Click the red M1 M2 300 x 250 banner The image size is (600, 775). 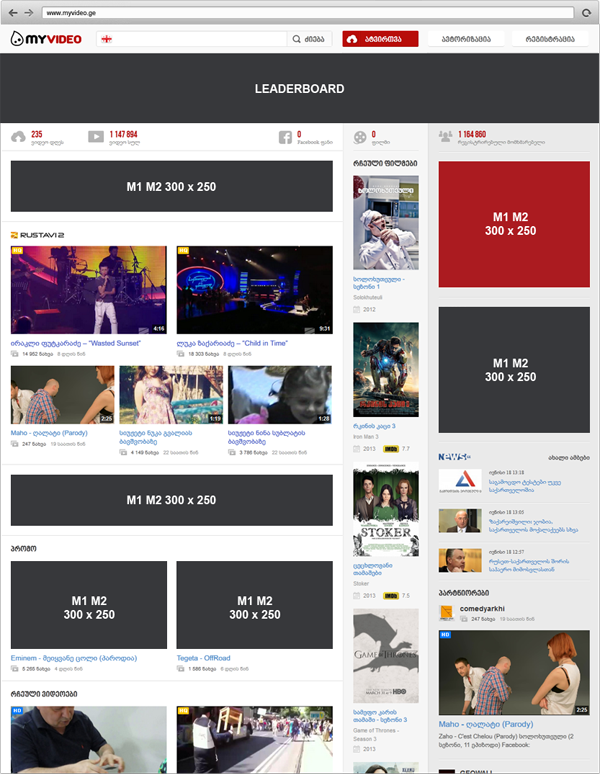click(x=513, y=223)
